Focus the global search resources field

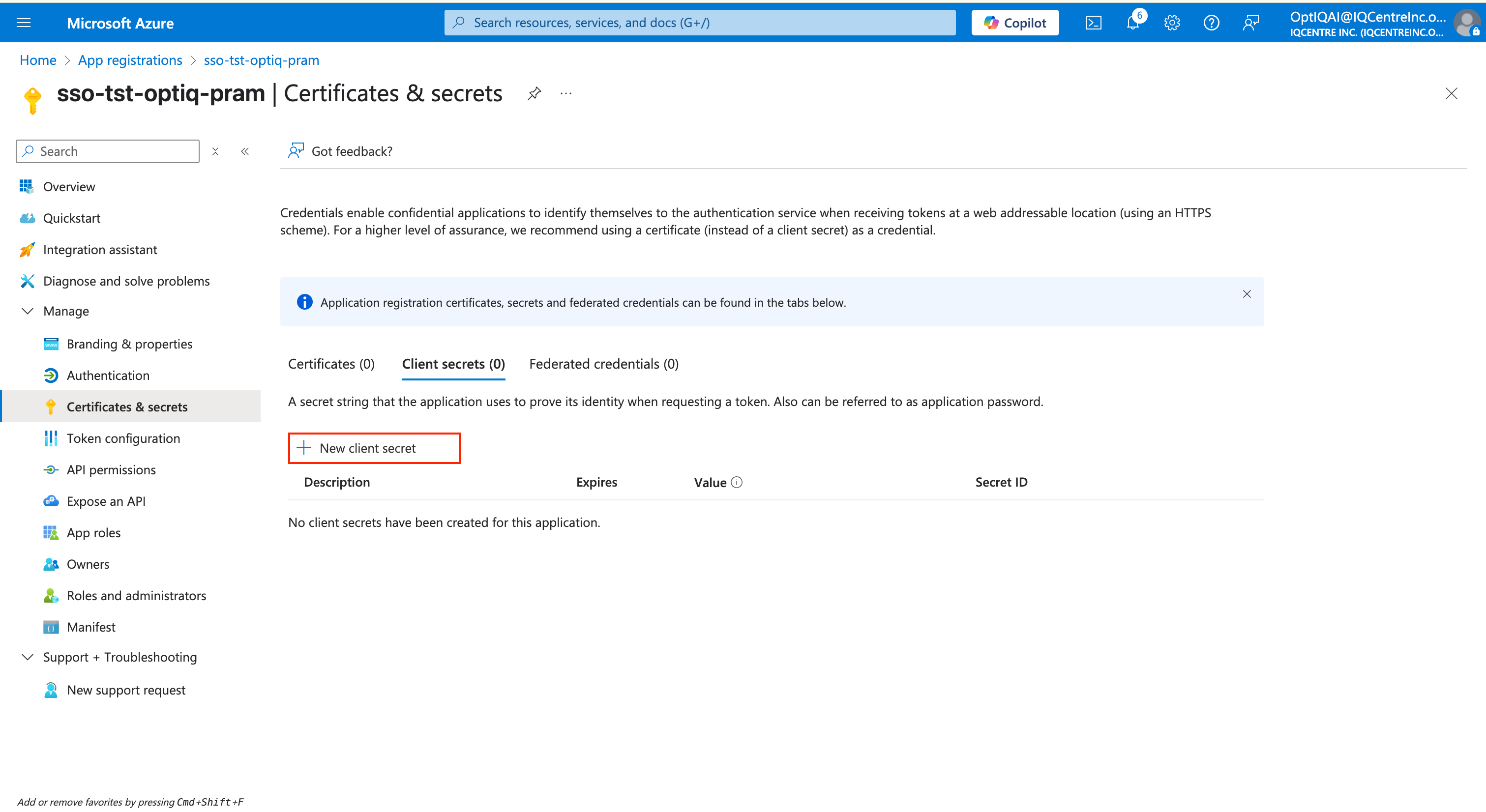tap(700, 23)
